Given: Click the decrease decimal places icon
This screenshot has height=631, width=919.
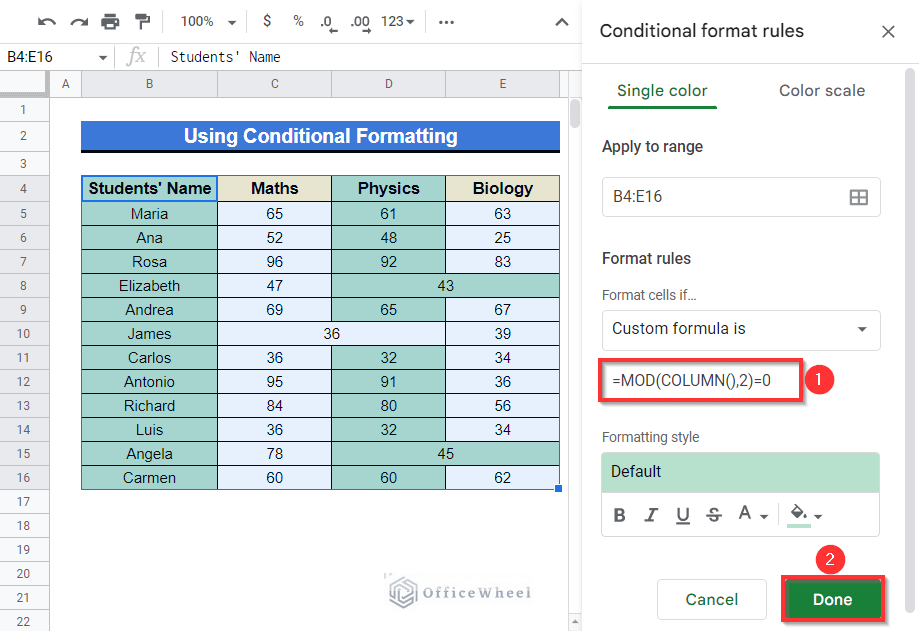Looking at the screenshot, I should coord(328,21).
